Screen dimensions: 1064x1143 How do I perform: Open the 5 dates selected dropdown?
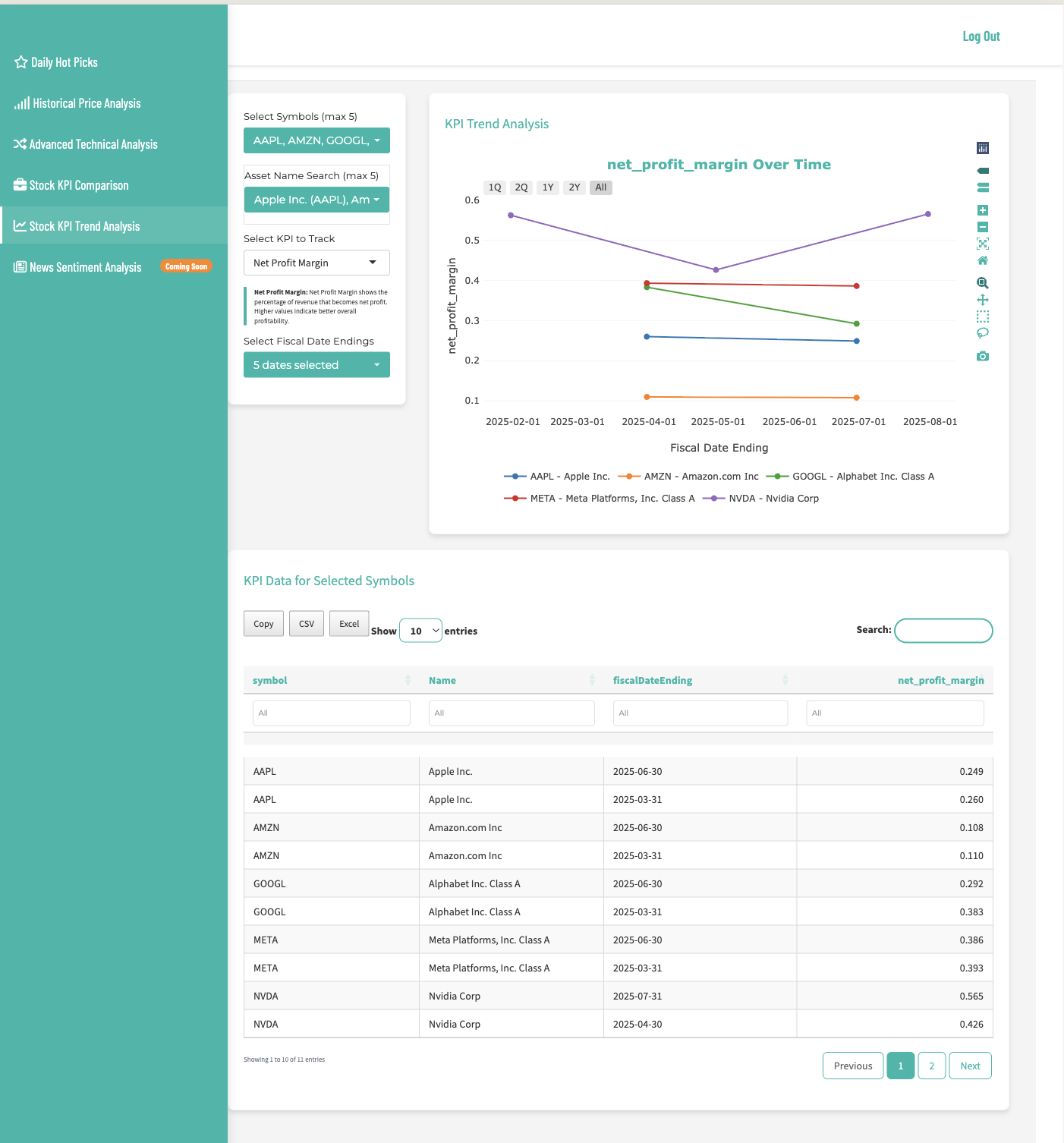tap(316, 365)
